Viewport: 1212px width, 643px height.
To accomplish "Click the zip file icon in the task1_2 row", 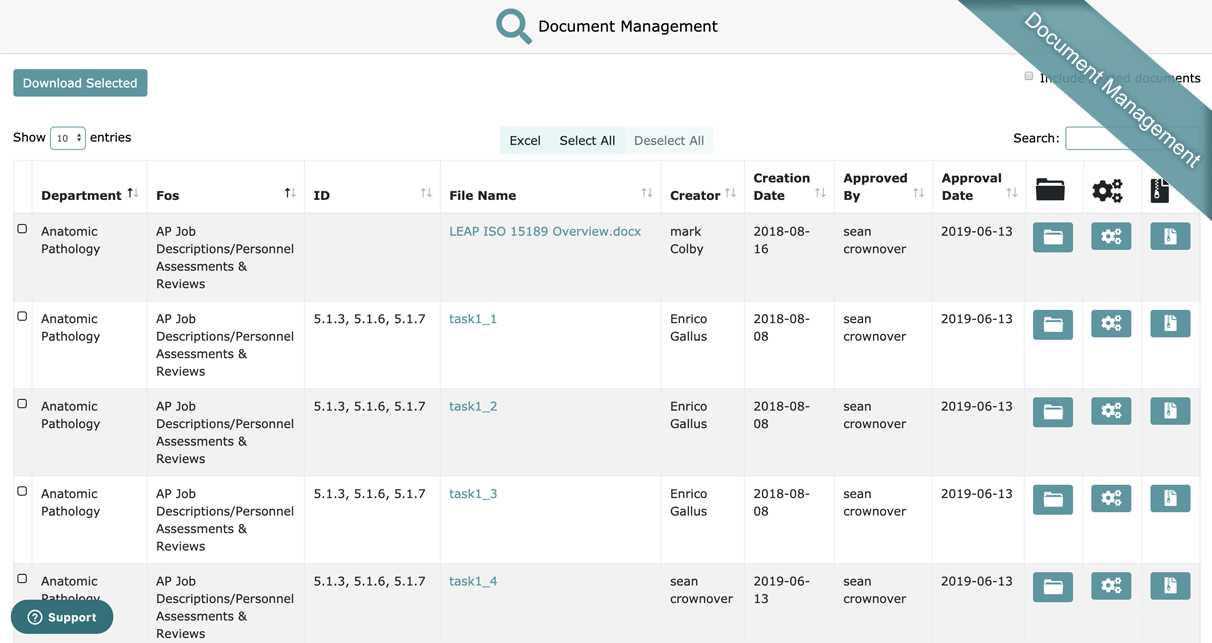I will point(1169,411).
